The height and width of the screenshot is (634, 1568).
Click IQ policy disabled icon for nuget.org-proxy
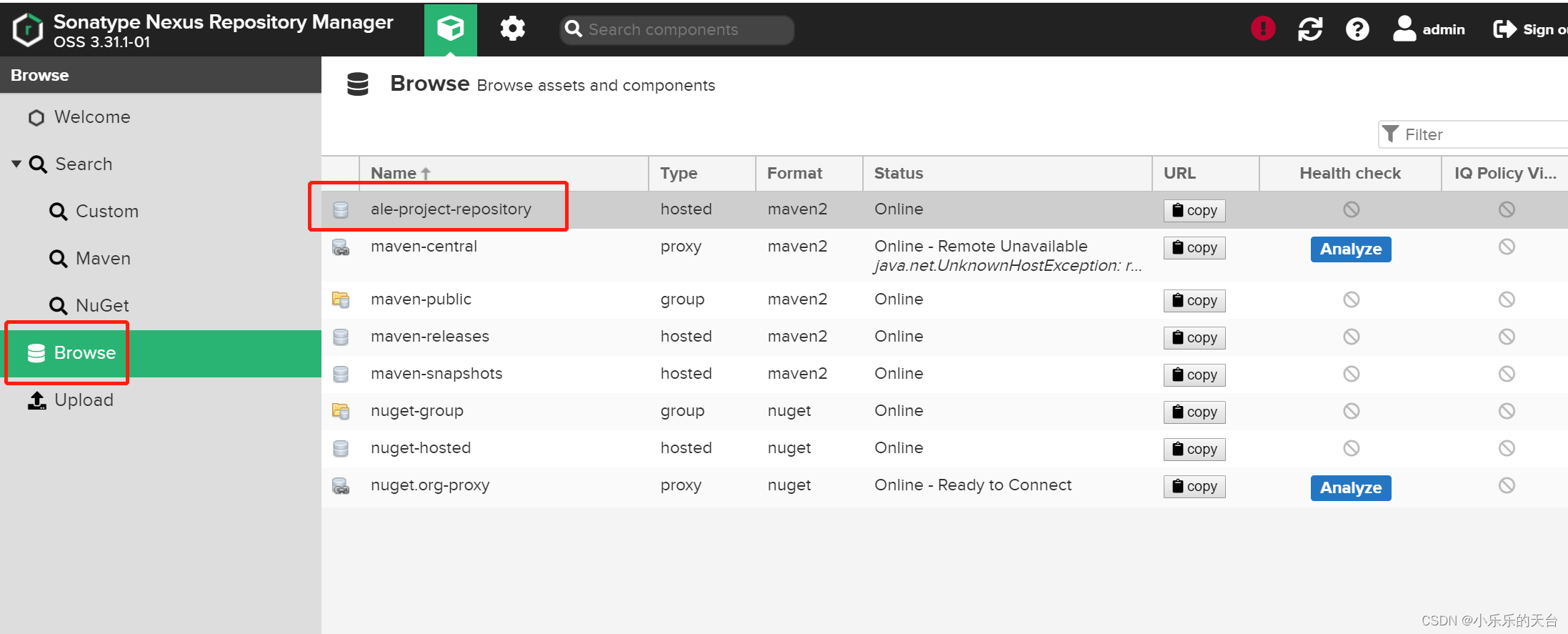pos(1507,485)
